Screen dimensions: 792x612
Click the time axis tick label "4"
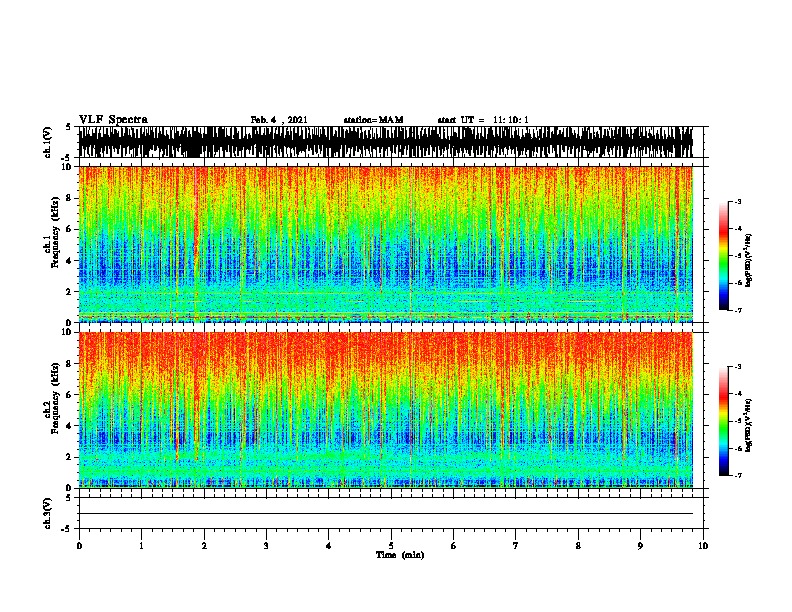coord(329,546)
